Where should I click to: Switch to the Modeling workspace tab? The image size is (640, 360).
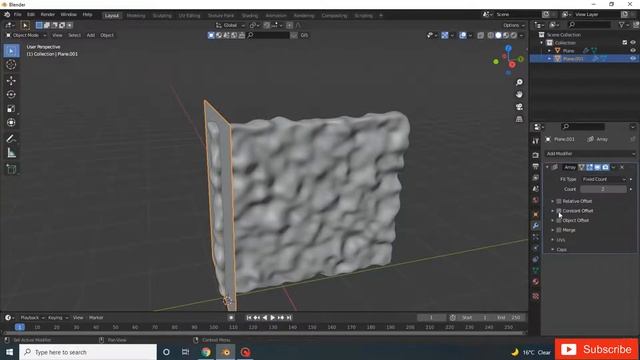pyautogui.click(x=136, y=16)
